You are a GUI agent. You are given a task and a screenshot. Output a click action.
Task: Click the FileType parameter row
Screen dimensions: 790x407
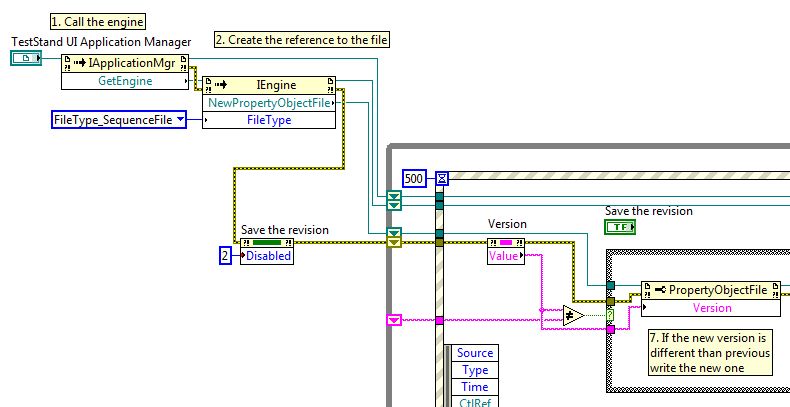(x=269, y=120)
